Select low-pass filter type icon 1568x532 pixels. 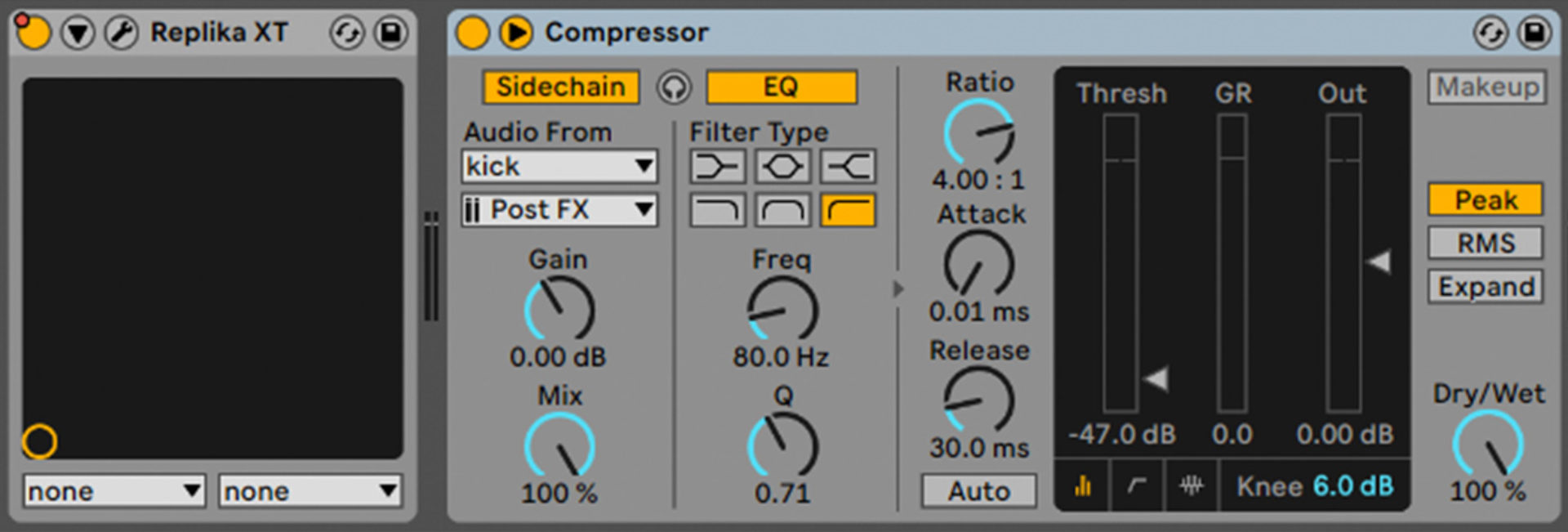tap(718, 210)
